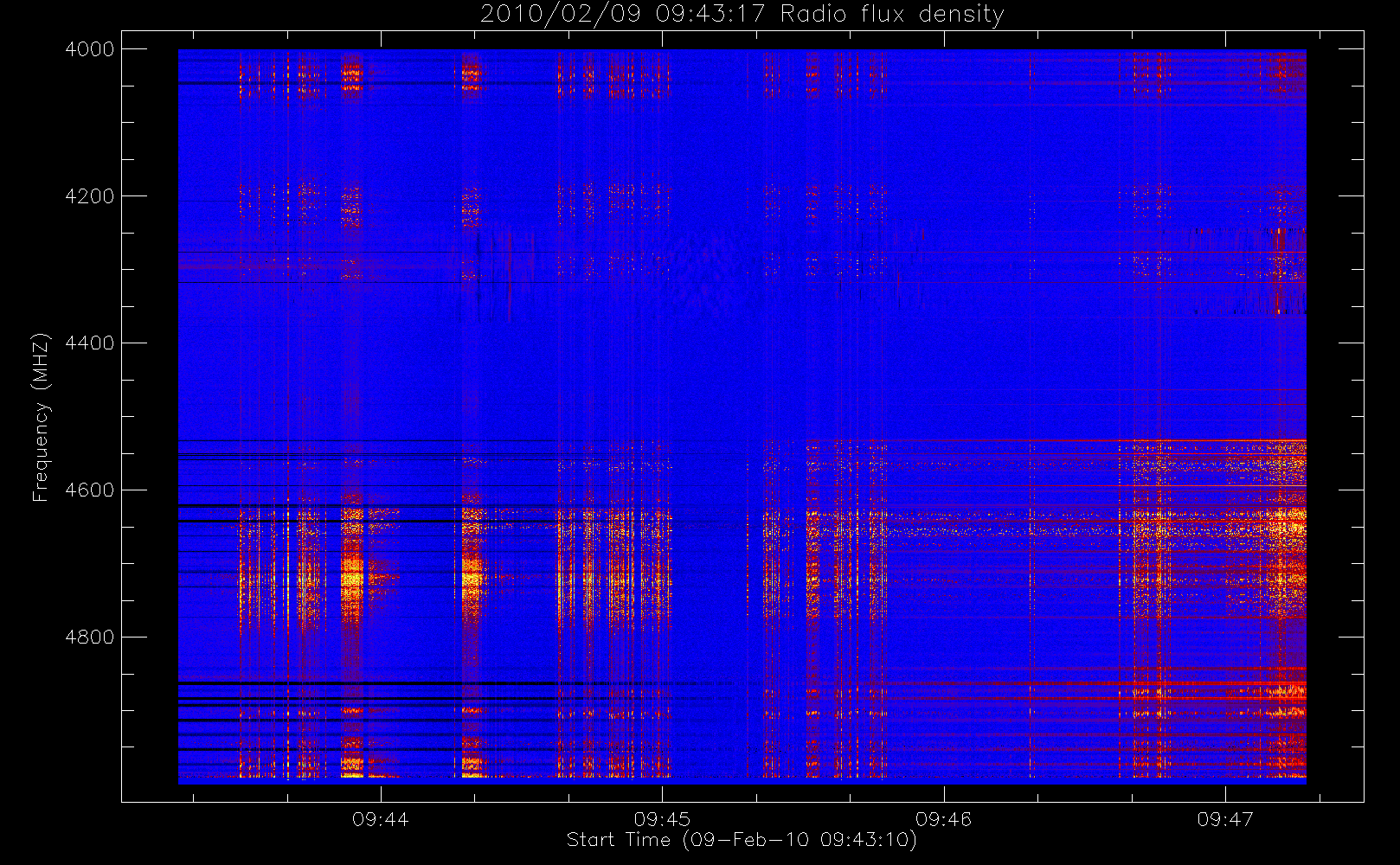Click the 09:45 time tick label

(662, 819)
